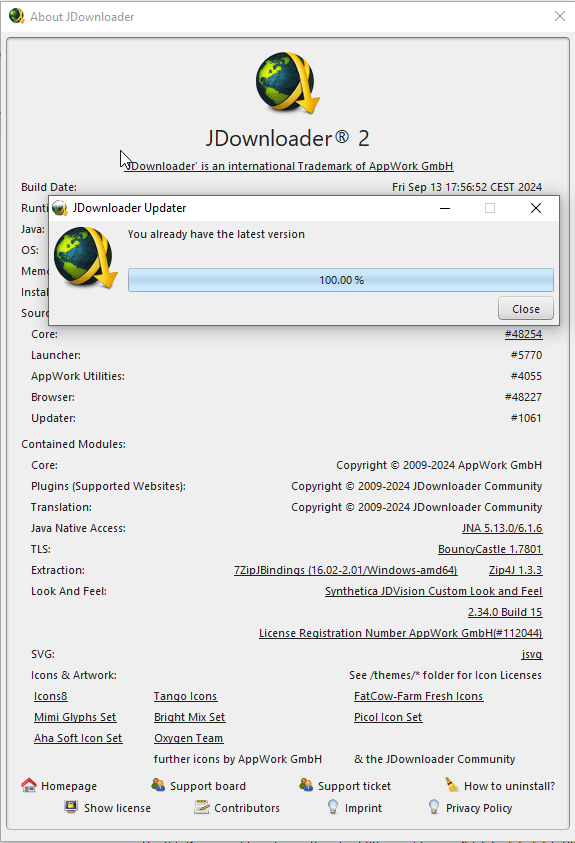Click the About JDownloader title bar icon
Screen dimensions: 575x843
coord(17,16)
